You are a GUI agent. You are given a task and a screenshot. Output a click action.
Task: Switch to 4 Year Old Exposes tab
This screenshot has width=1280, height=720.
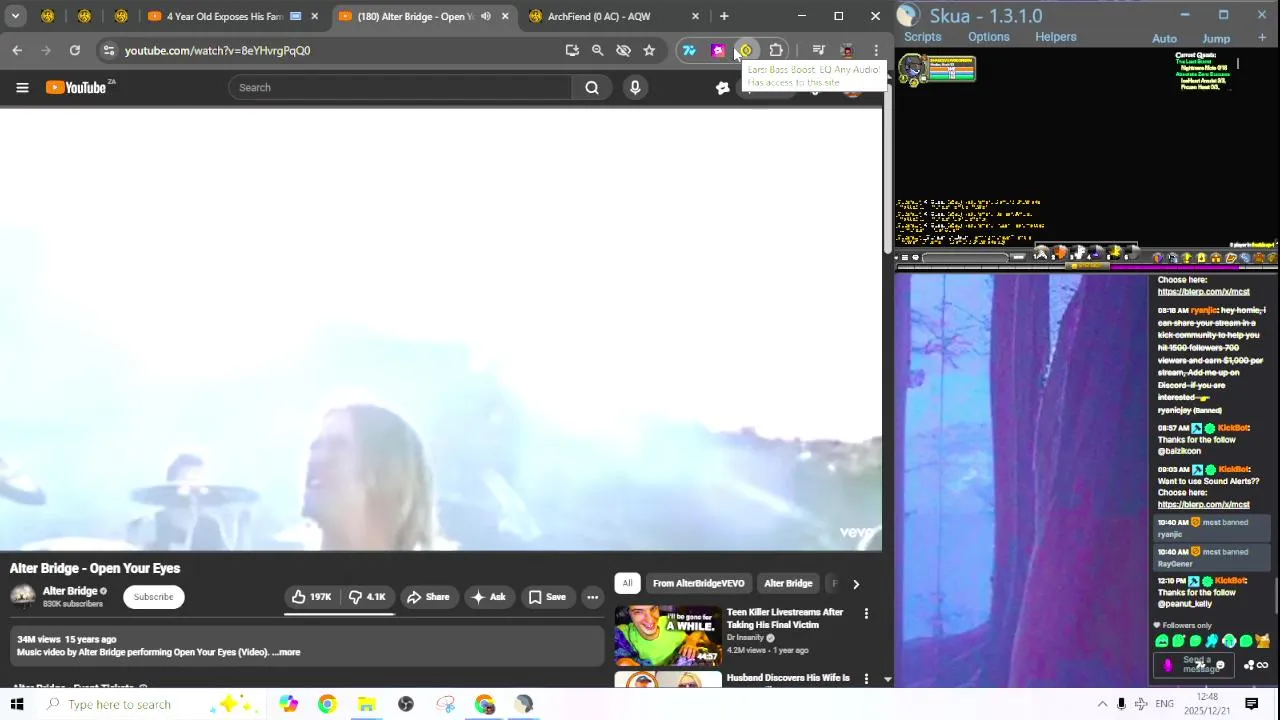click(225, 16)
